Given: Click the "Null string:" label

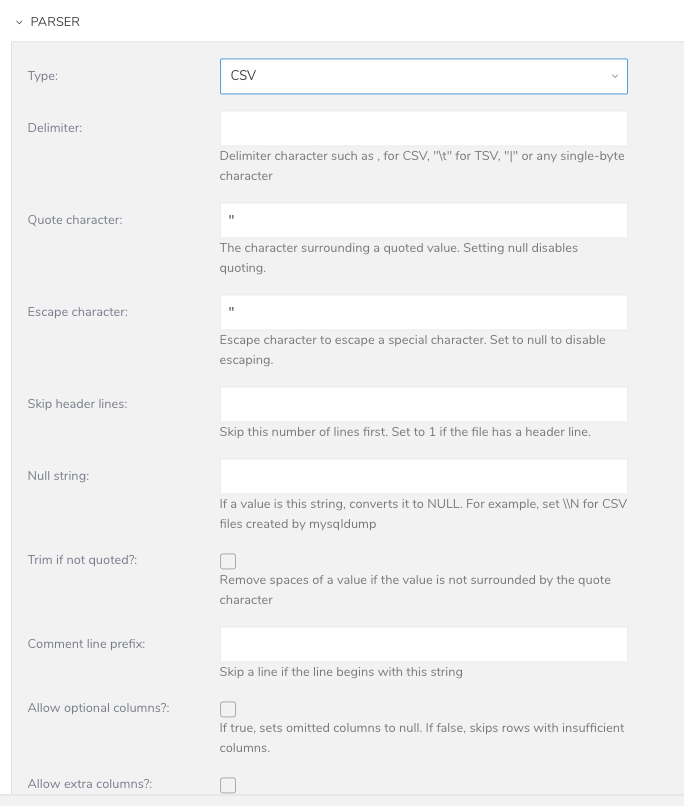Looking at the screenshot, I should [58, 476].
